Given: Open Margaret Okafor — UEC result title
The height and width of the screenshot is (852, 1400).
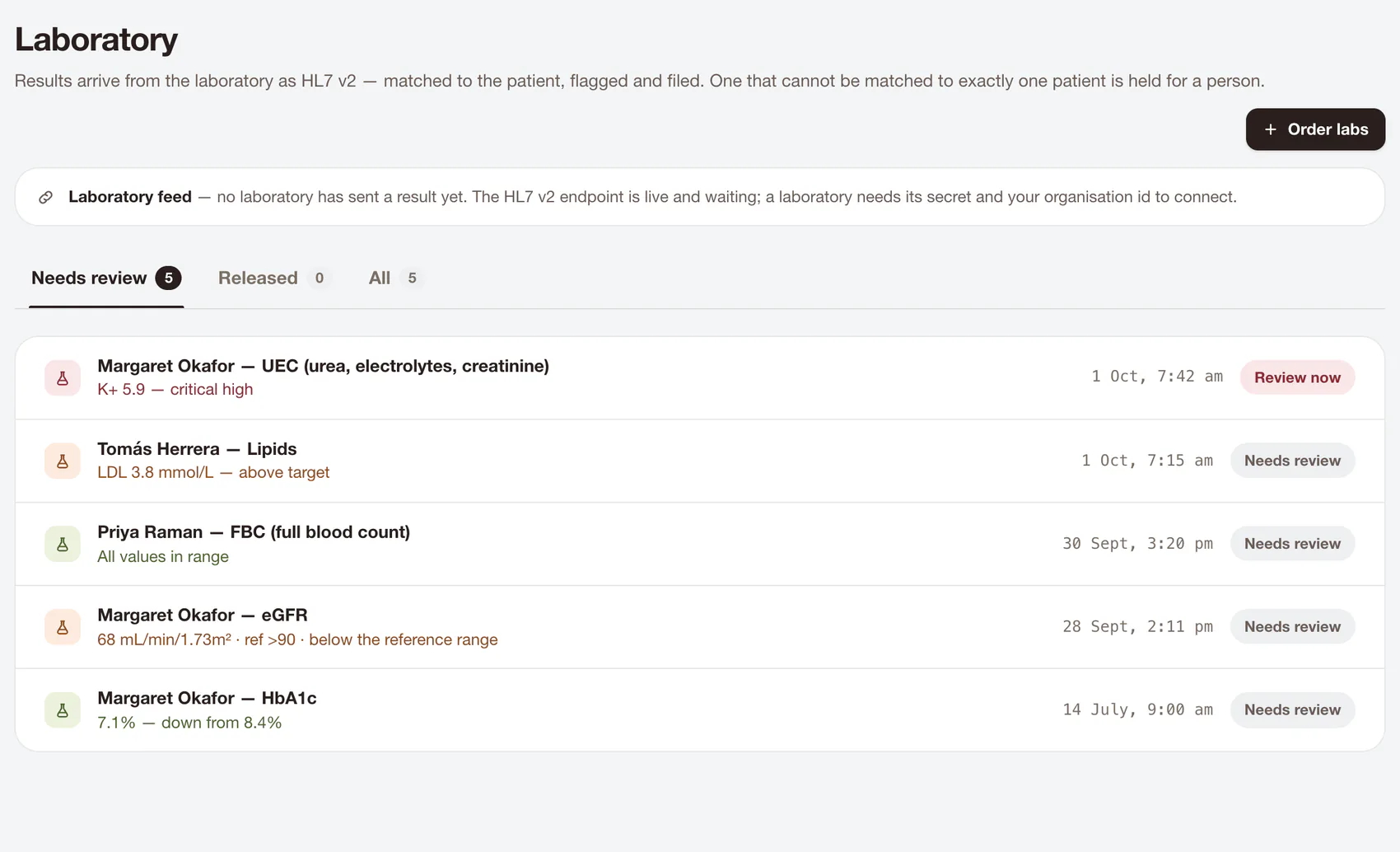Looking at the screenshot, I should [323, 366].
